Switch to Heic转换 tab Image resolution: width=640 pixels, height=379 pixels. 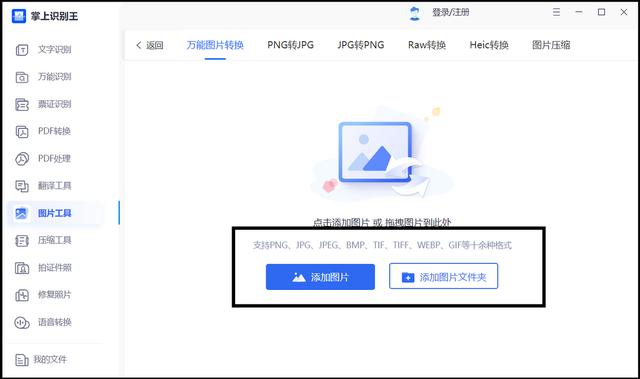point(489,45)
